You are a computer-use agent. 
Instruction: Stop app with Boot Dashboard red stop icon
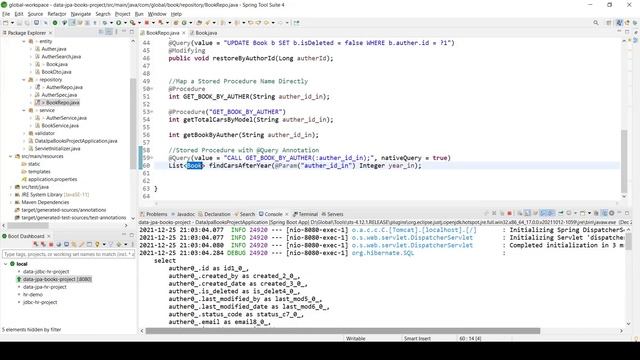point(51,244)
